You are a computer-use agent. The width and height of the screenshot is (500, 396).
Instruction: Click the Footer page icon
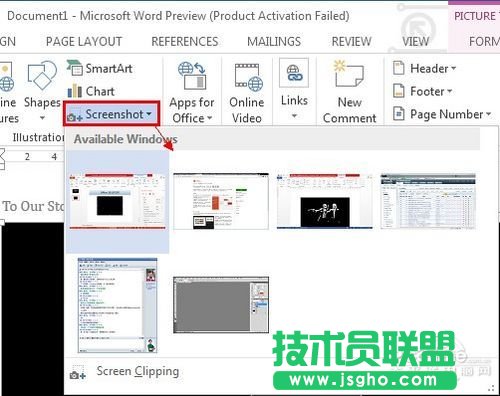tap(399, 91)
